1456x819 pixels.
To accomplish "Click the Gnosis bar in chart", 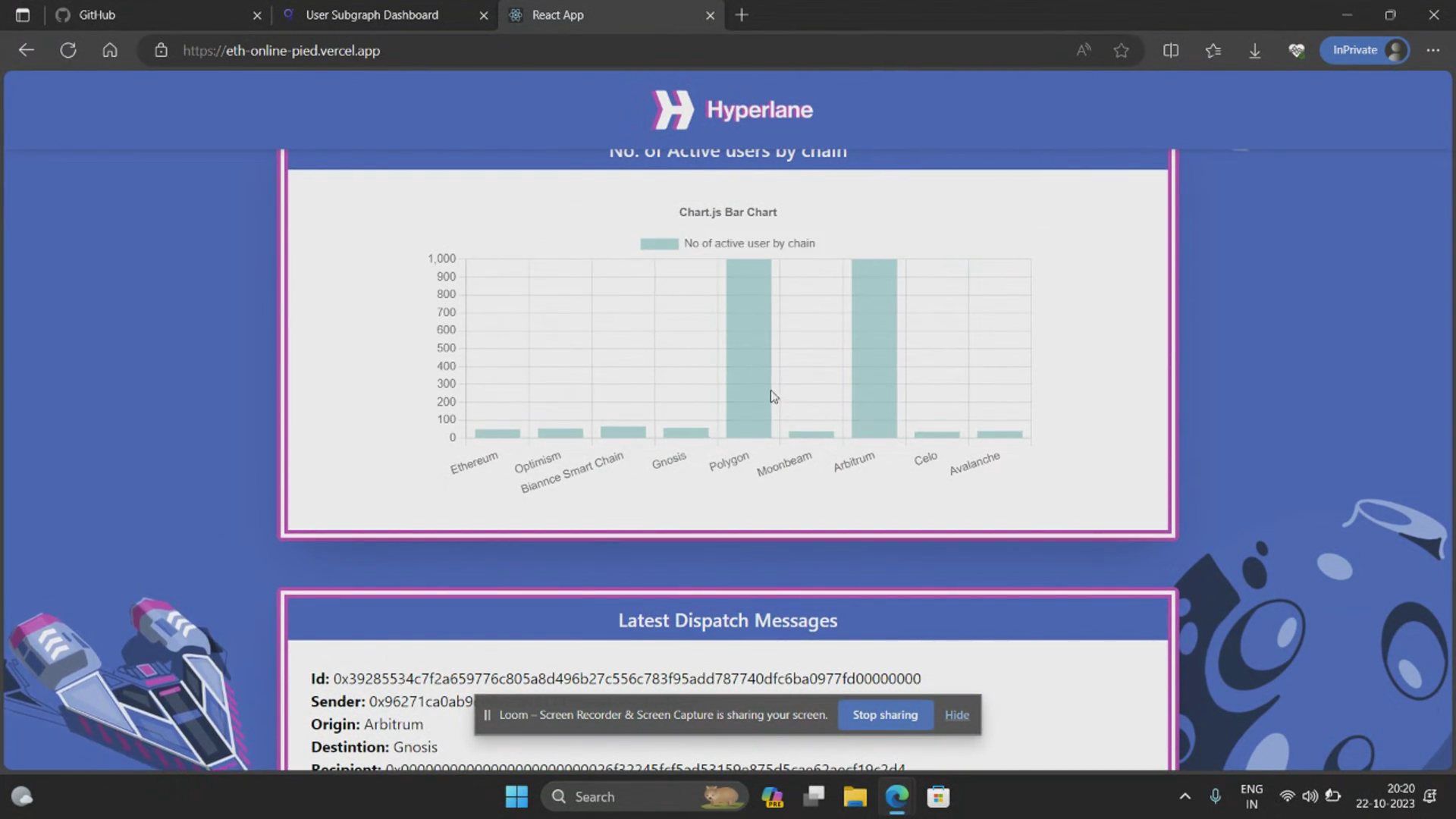I will [x=686, y=433].
